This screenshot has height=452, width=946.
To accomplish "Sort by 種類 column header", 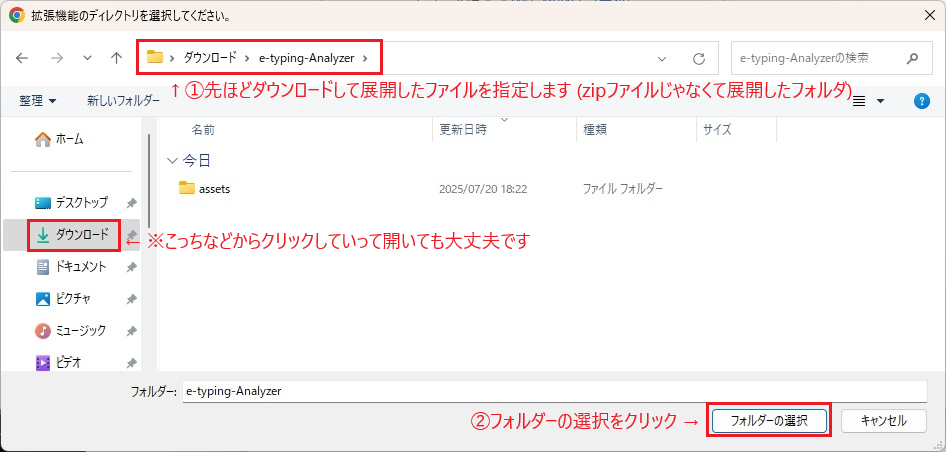I will tap(595, 129).
